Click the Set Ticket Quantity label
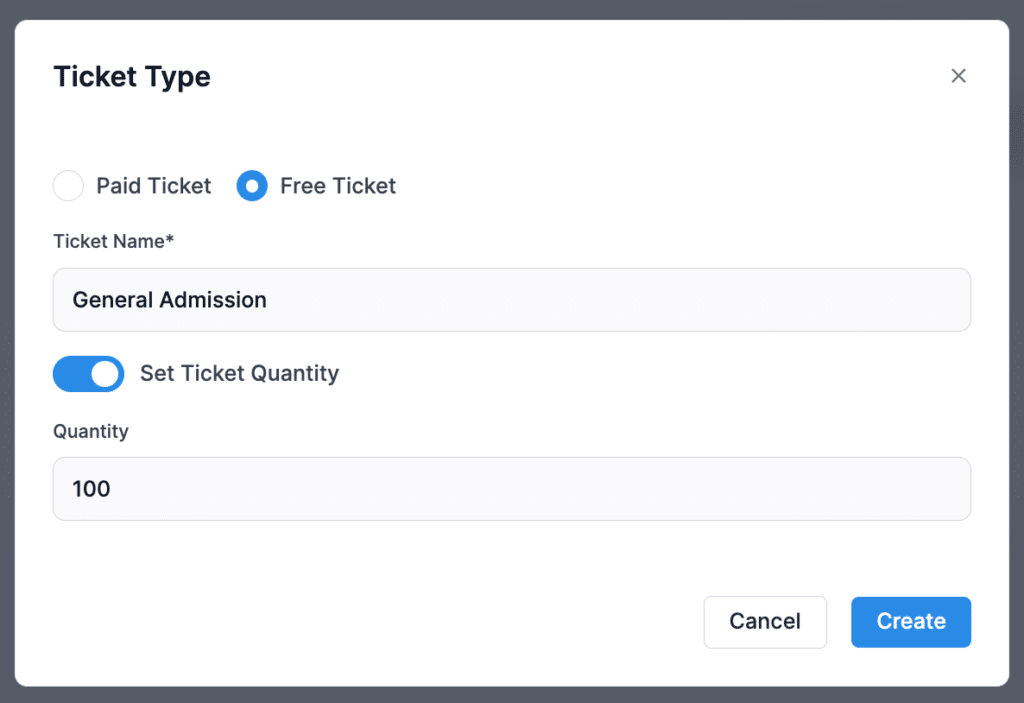The image size is (1024, 703). point(239,374)
